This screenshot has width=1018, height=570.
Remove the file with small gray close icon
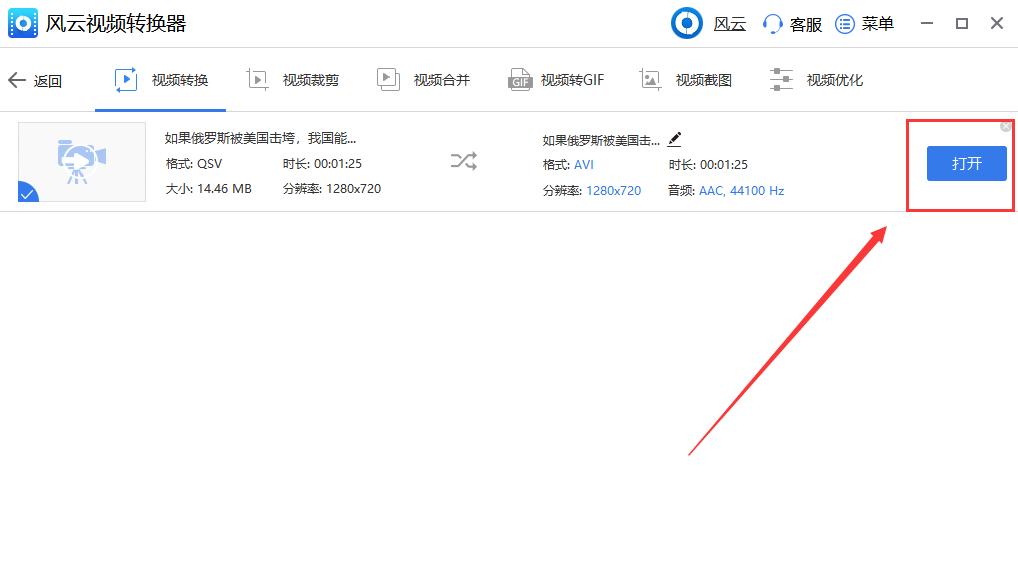[x=1006, y=127]
